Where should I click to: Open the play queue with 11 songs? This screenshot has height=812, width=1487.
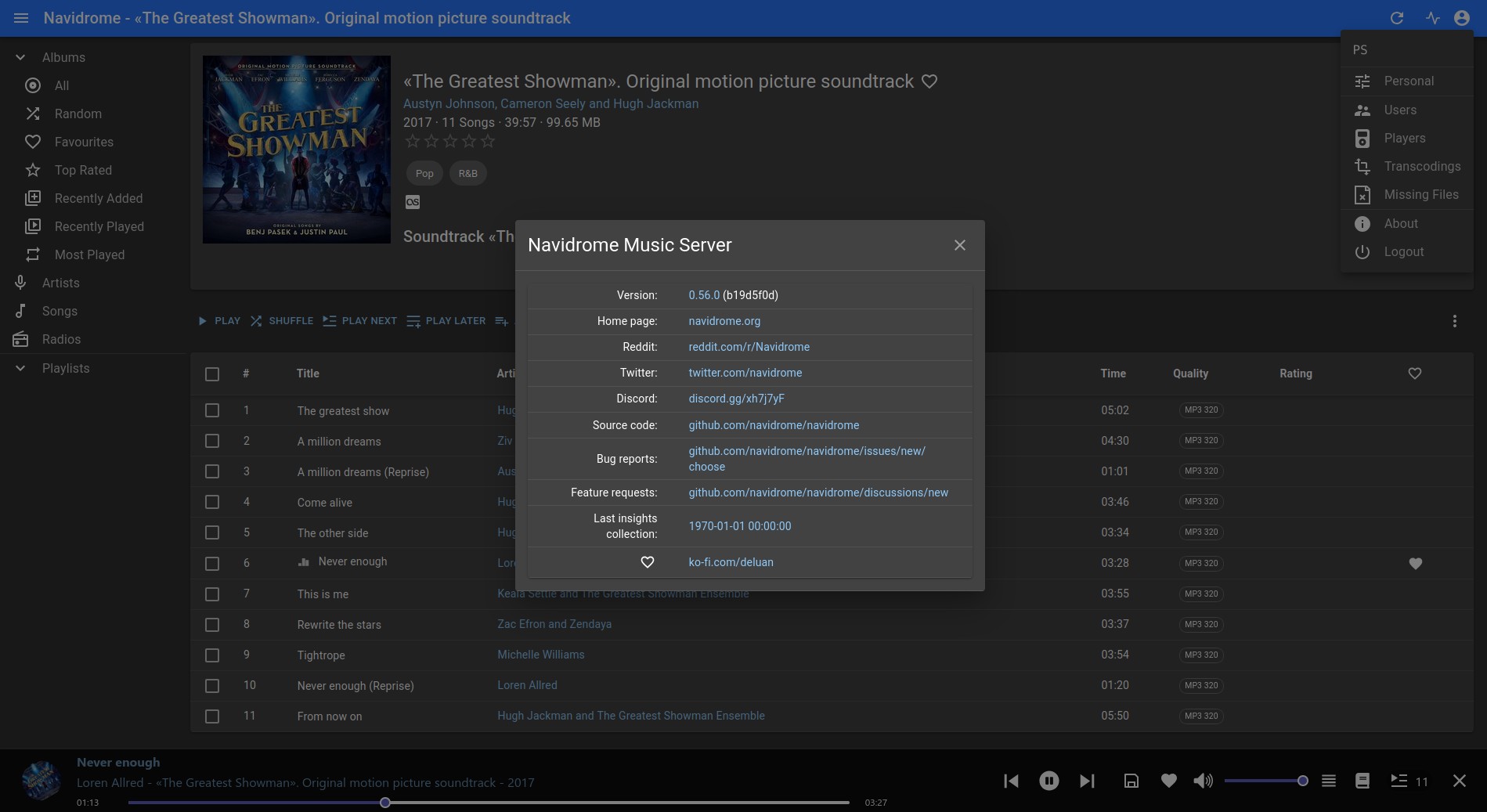click(1409, 781)
